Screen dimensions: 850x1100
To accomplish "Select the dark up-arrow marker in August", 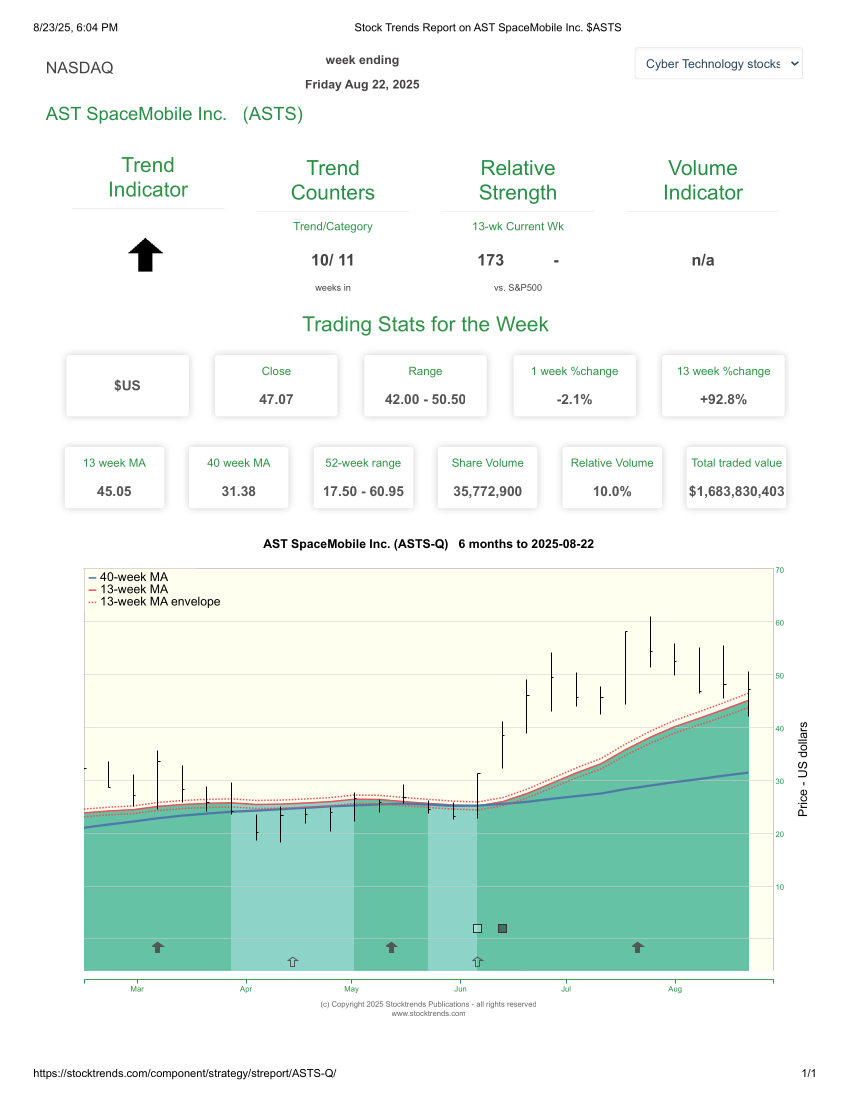I will click(638, 947).
